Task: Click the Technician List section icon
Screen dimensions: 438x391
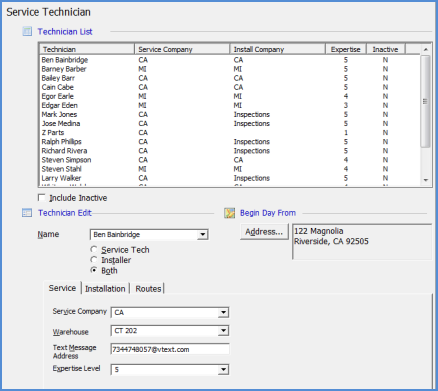Action: (27, 32)
